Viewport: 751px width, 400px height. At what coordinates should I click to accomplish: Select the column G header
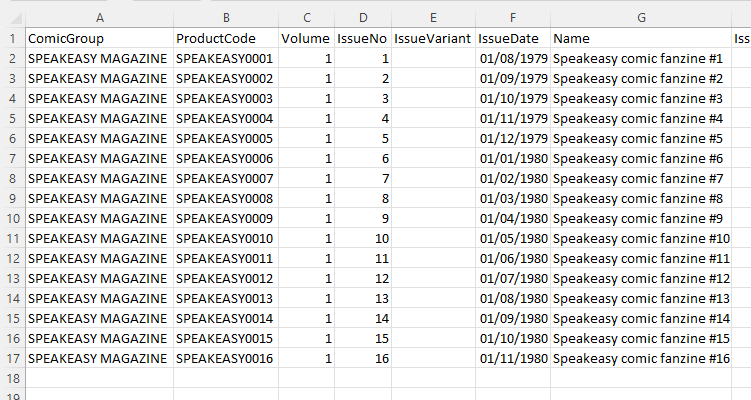[641, 18]
